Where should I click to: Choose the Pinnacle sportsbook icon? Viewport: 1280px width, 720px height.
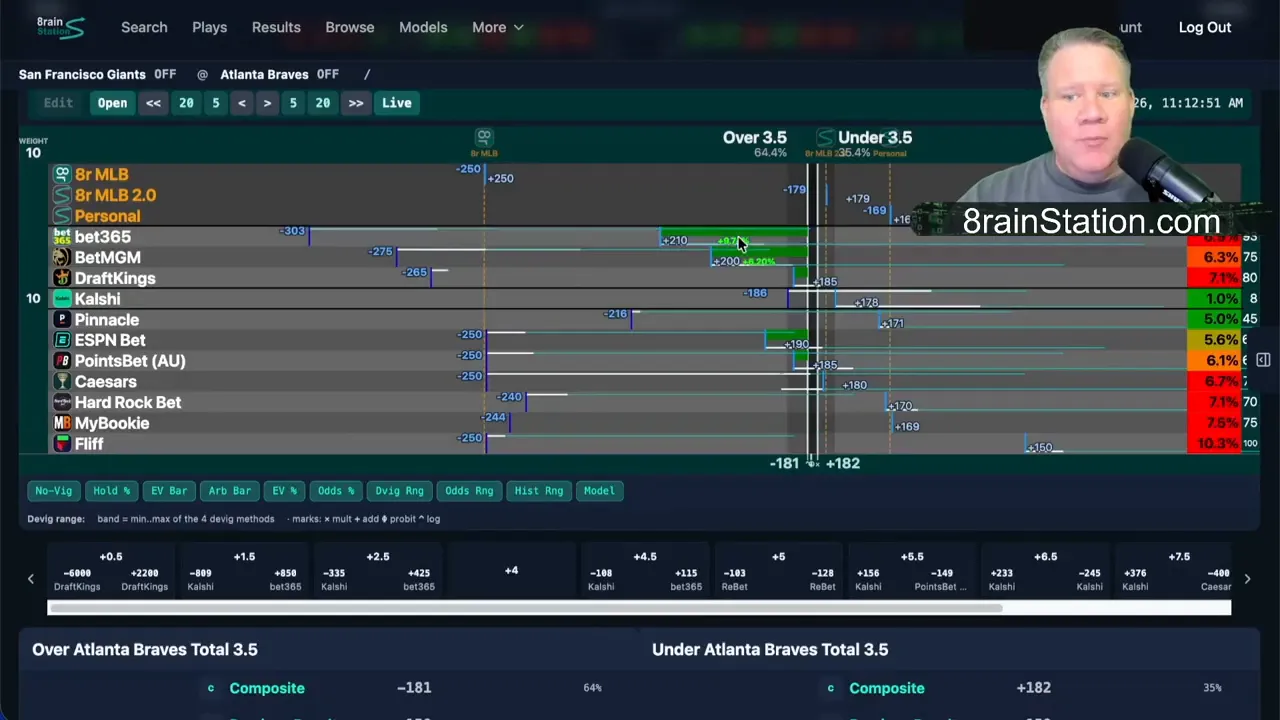[62, 320]
